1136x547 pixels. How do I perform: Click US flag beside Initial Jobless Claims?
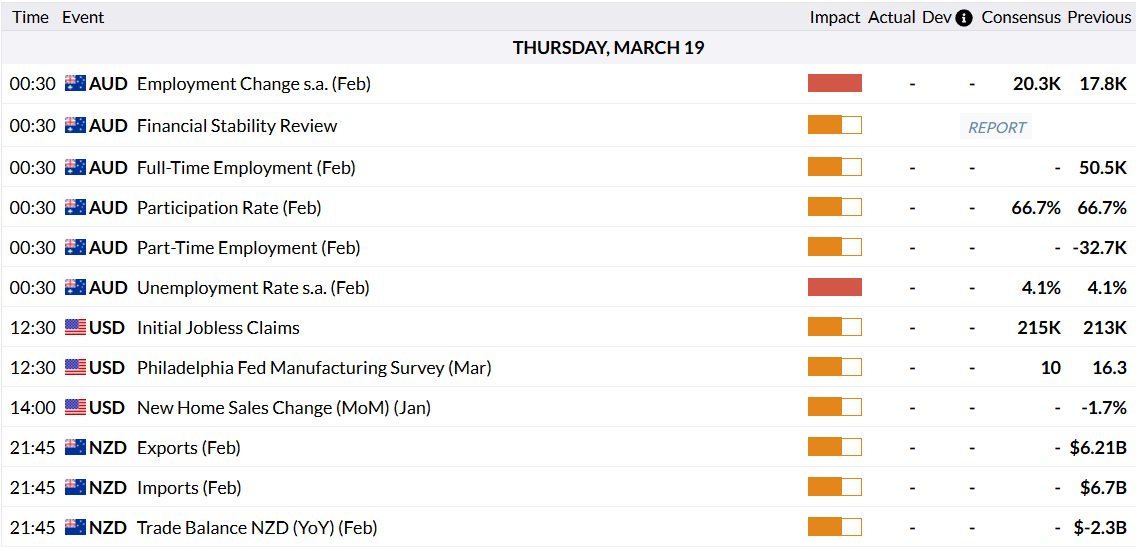[75, 327]
